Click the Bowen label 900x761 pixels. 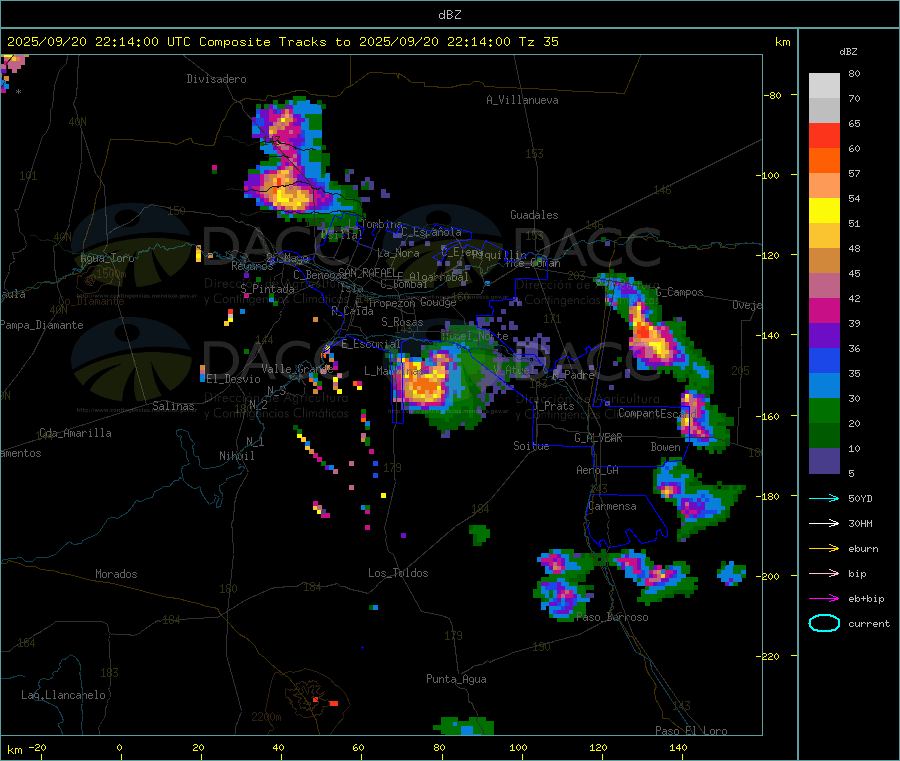pos(666,446)
